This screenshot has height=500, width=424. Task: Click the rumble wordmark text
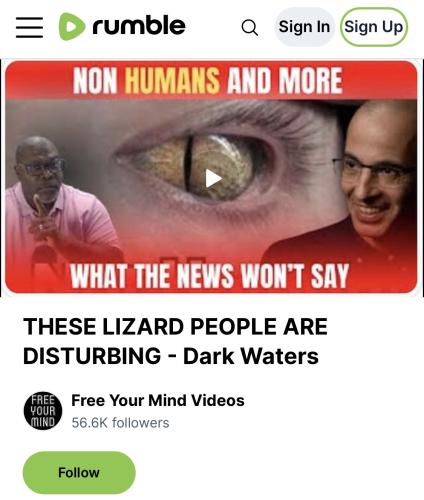point(139,26)
